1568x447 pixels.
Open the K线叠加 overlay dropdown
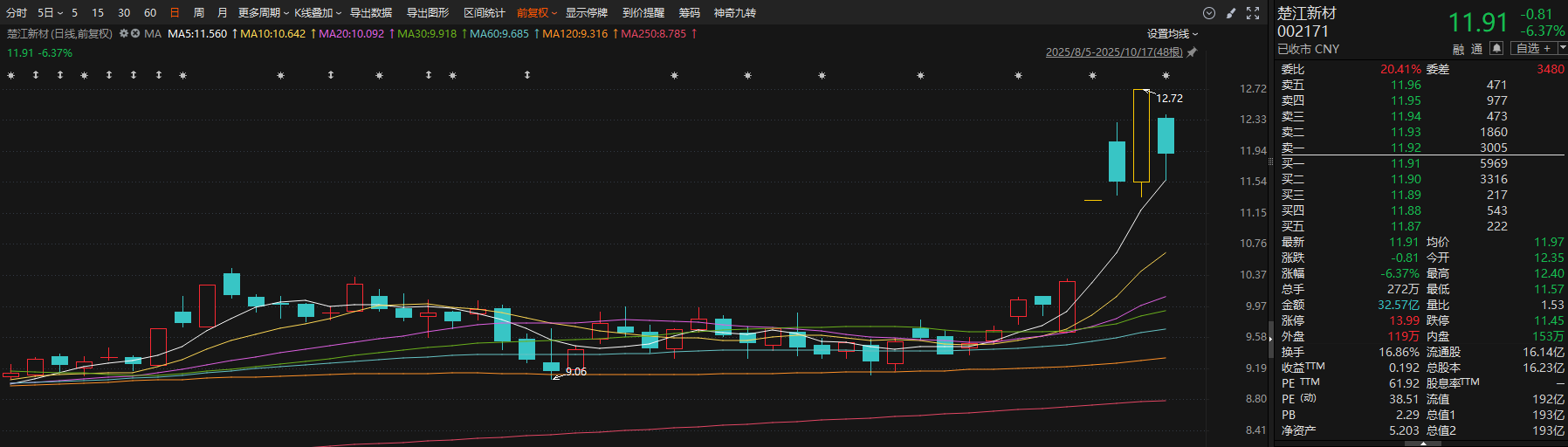point(318,13)
